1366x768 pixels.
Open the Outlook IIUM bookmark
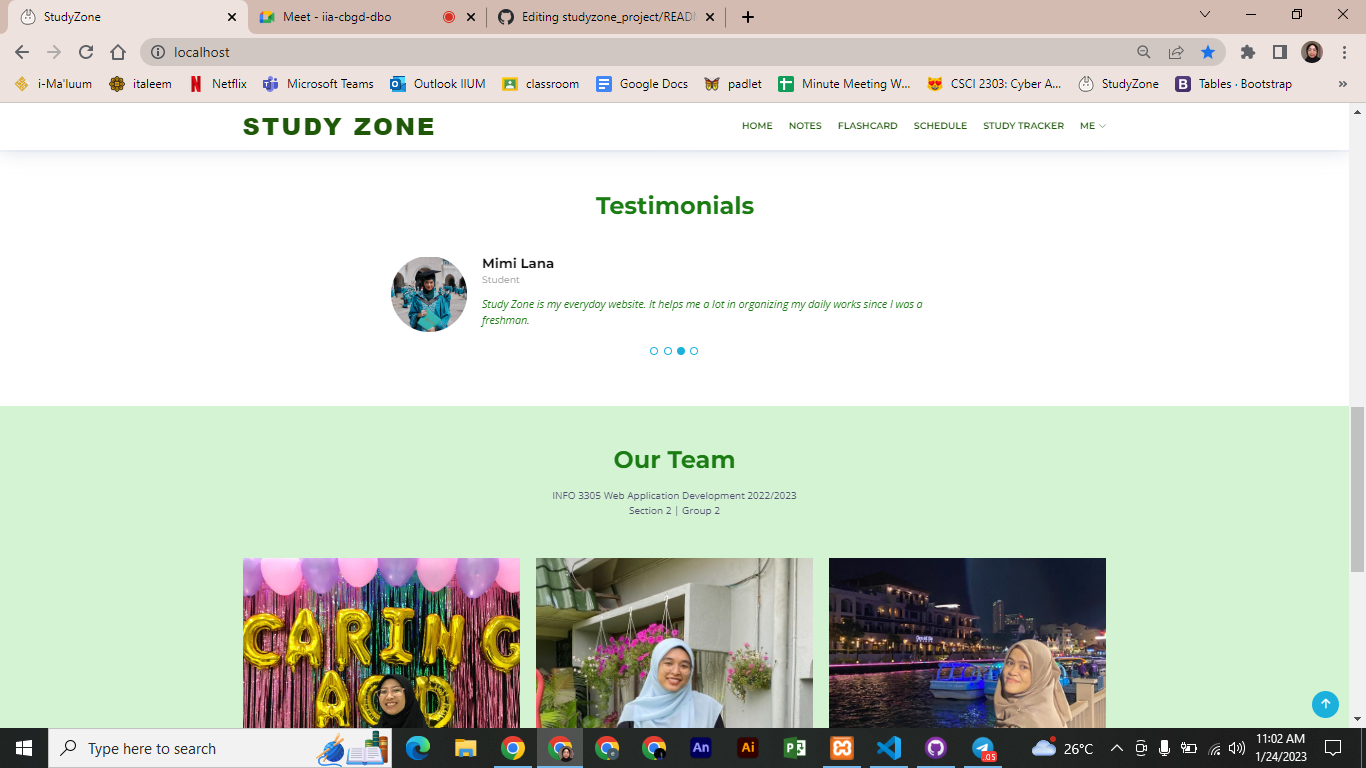tap(436, 84)
